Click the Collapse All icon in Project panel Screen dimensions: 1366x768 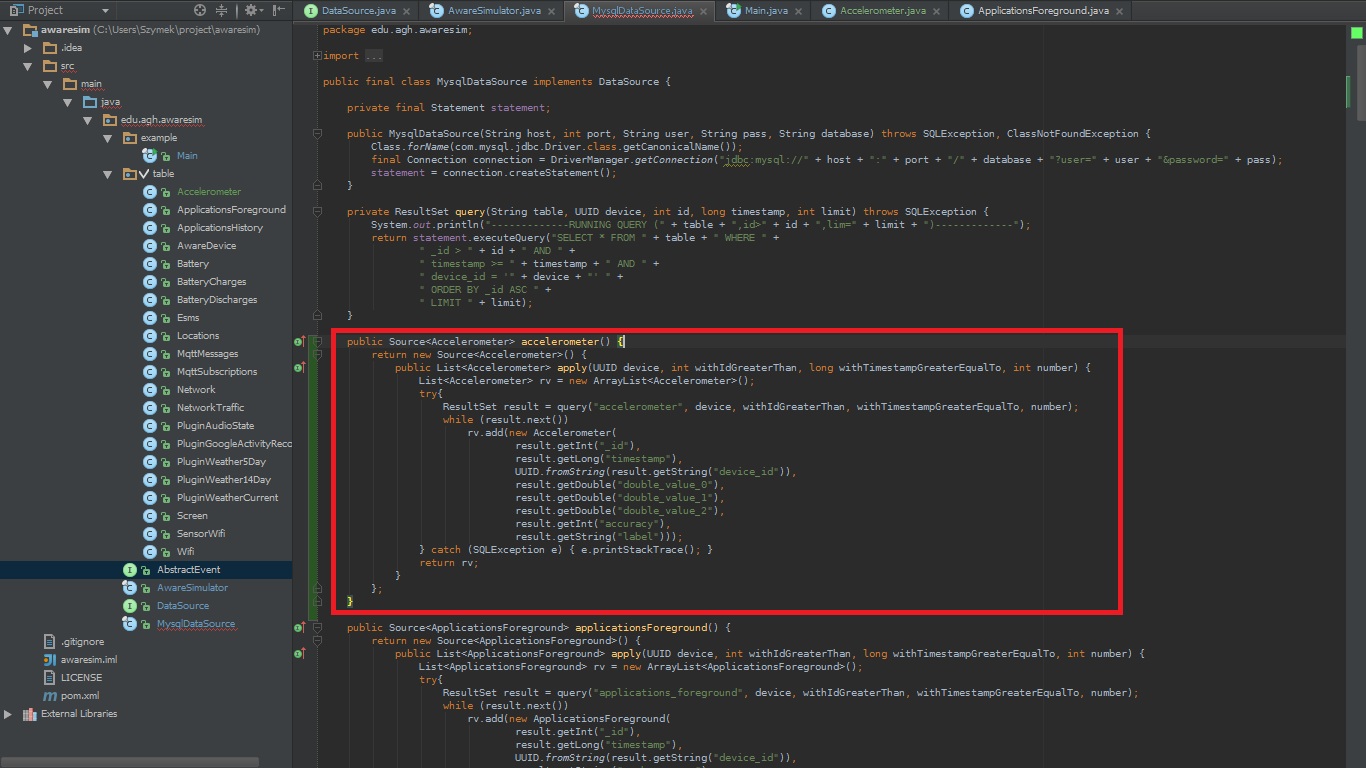click(222, 10)
